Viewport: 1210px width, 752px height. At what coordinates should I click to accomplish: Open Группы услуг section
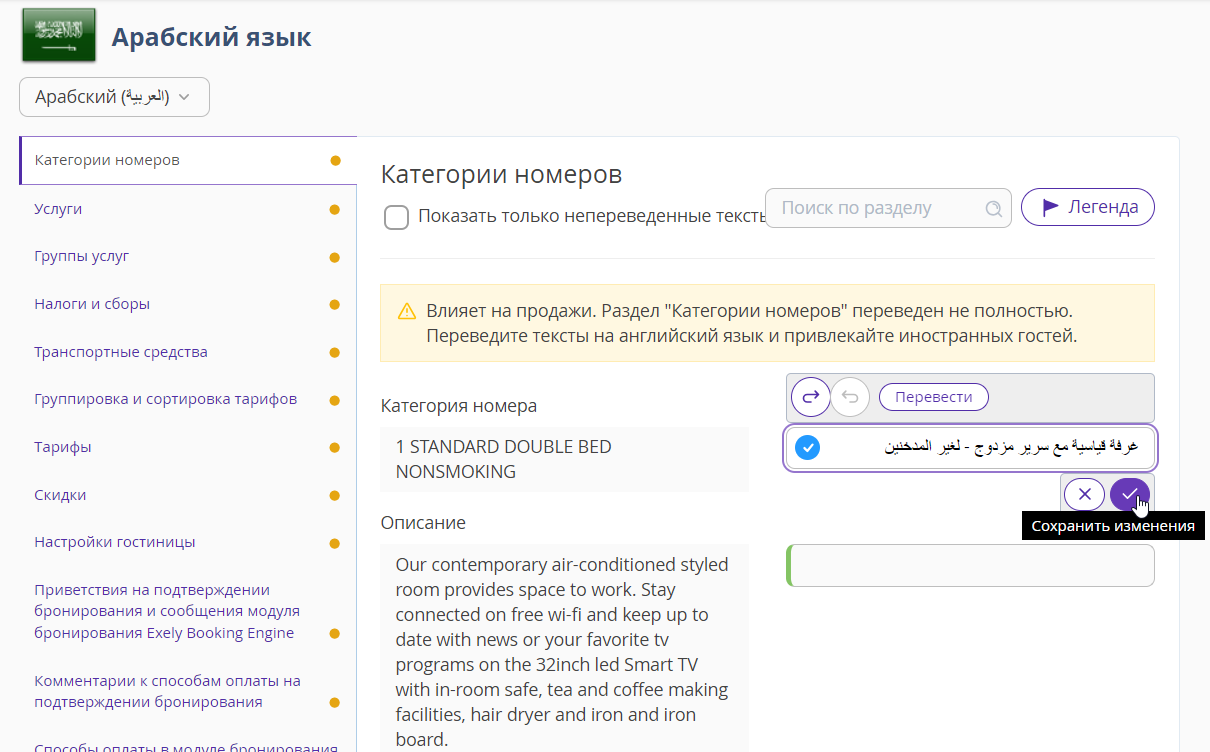[82, 256]
